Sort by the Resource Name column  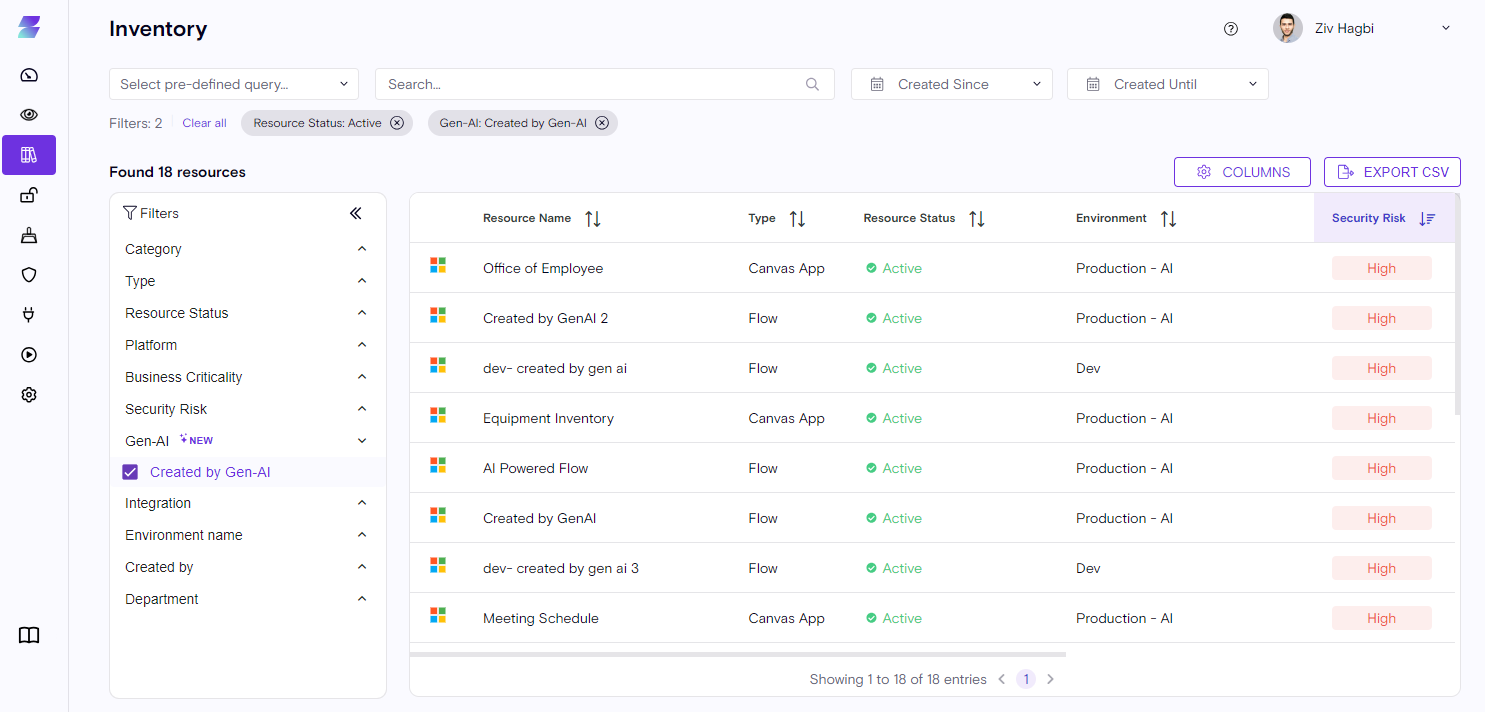click(593, 218)
